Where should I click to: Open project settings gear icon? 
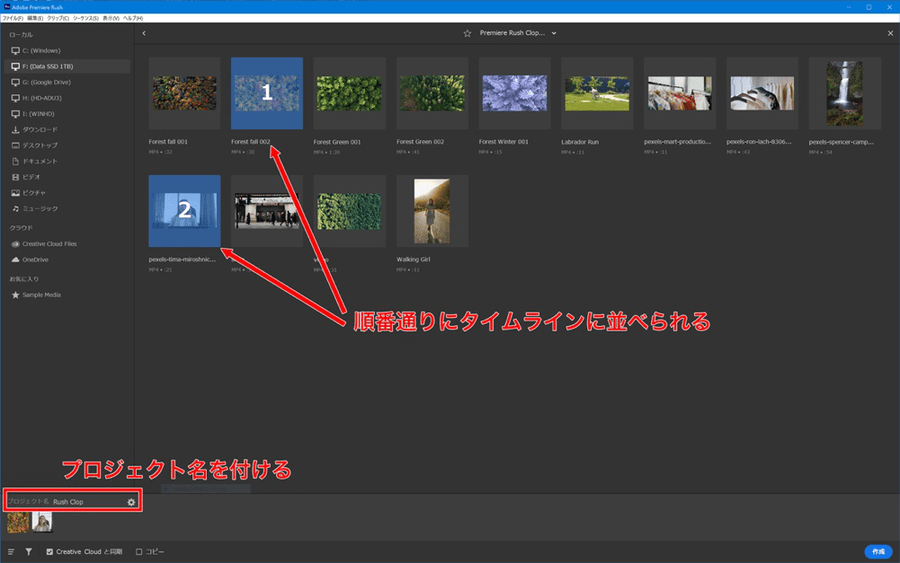tap(131, 501)
